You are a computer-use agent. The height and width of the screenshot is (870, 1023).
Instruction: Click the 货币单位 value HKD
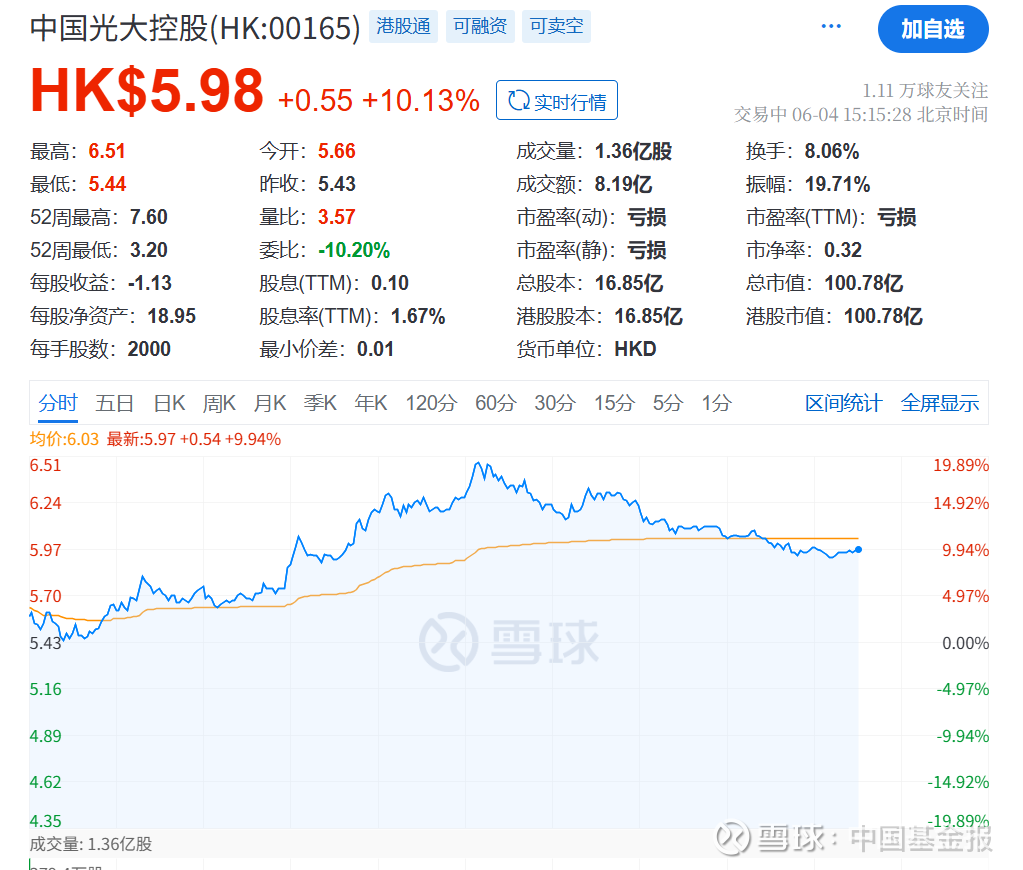click(635, 349)
